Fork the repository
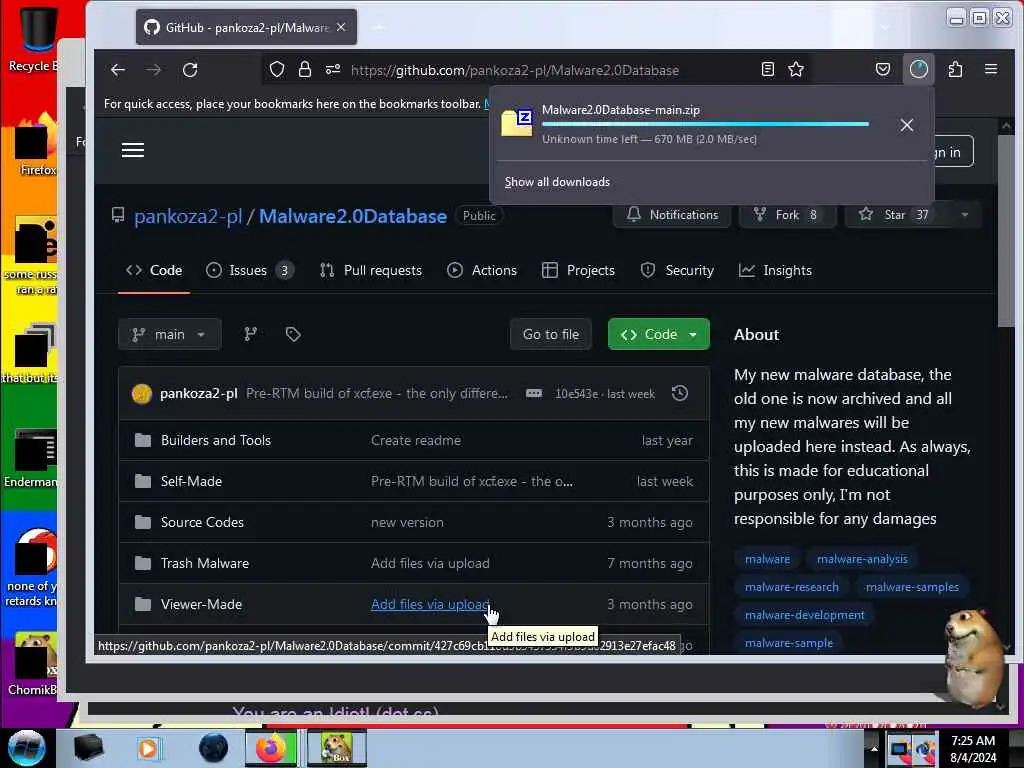 [x=788, y=215]
